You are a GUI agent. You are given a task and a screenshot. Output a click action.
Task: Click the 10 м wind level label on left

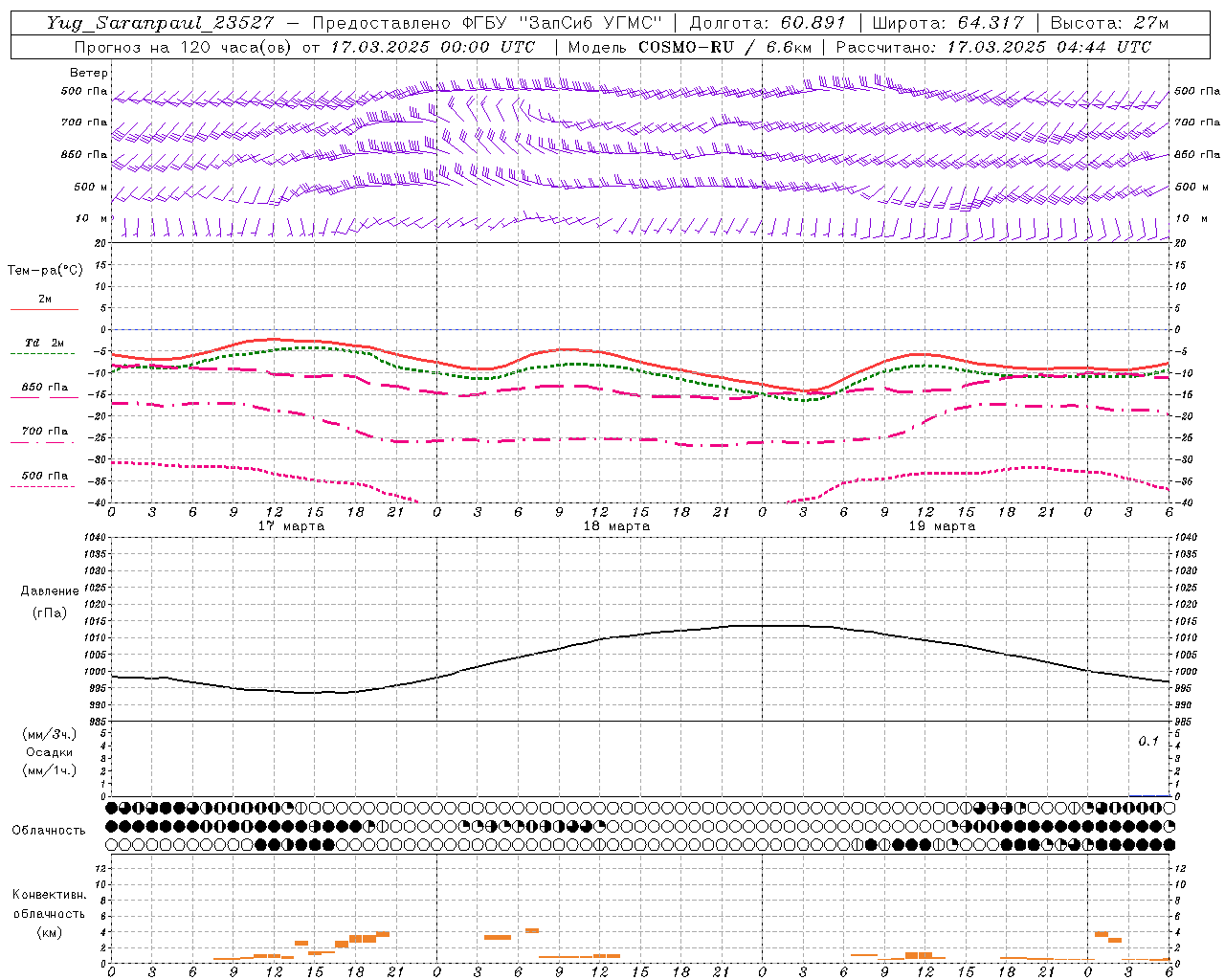coord(92,218)
